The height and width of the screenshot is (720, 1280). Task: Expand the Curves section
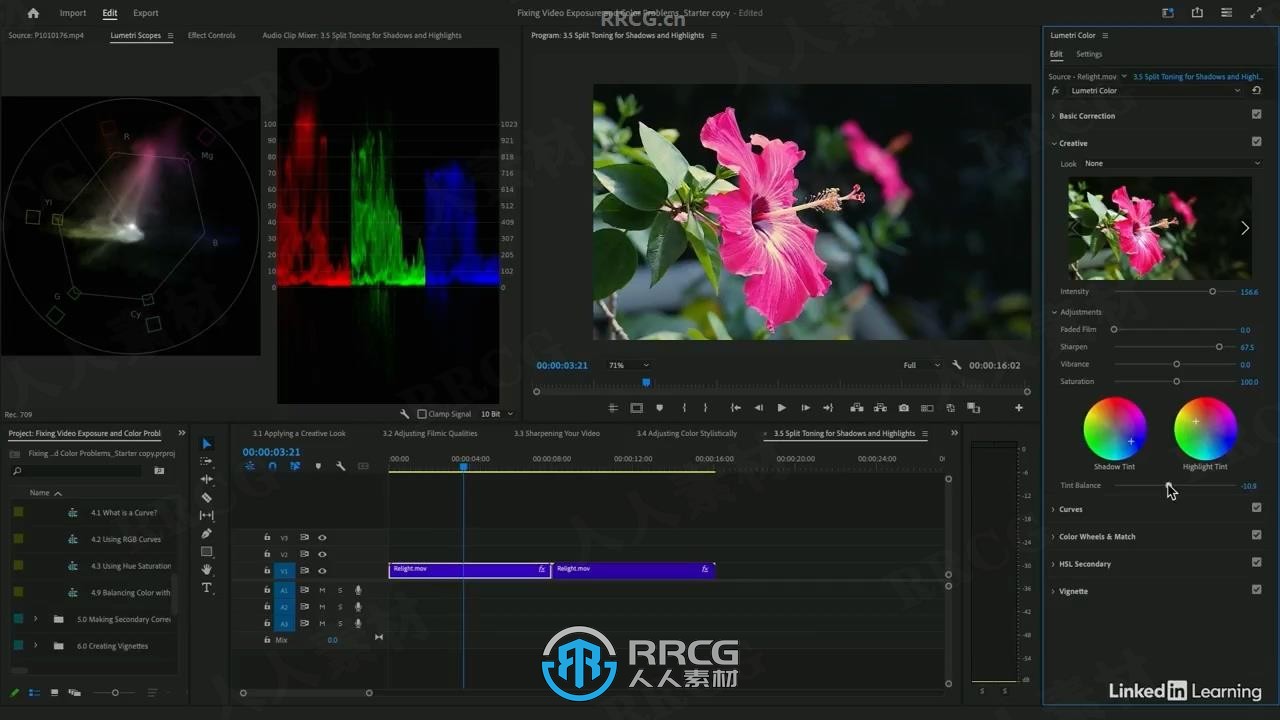[1053, 509]
